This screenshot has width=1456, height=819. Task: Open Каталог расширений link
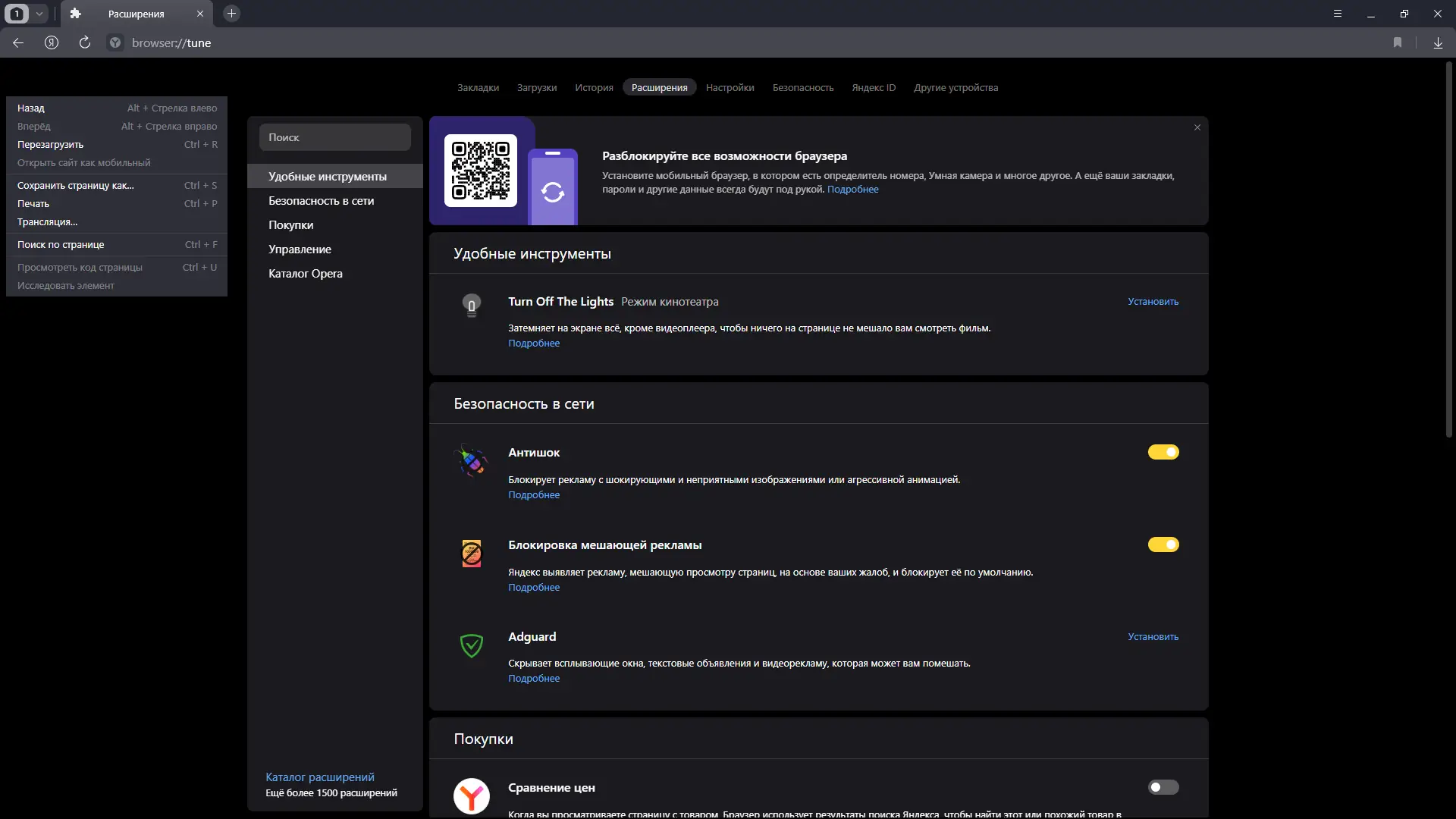320,777
